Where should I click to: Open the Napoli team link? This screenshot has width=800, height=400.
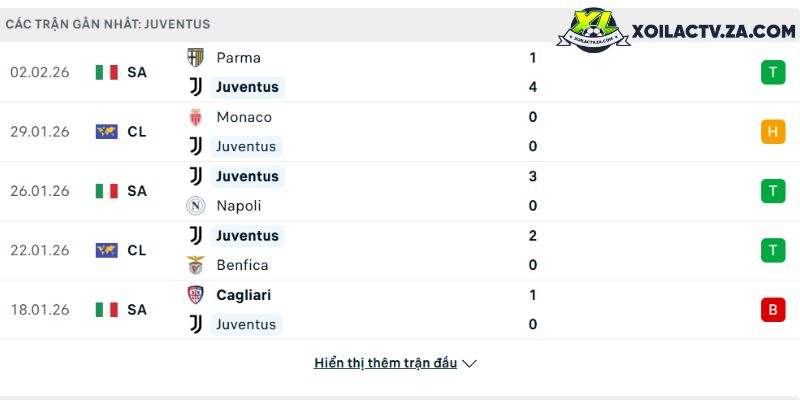pyautogui.click(x=238, y=206)
